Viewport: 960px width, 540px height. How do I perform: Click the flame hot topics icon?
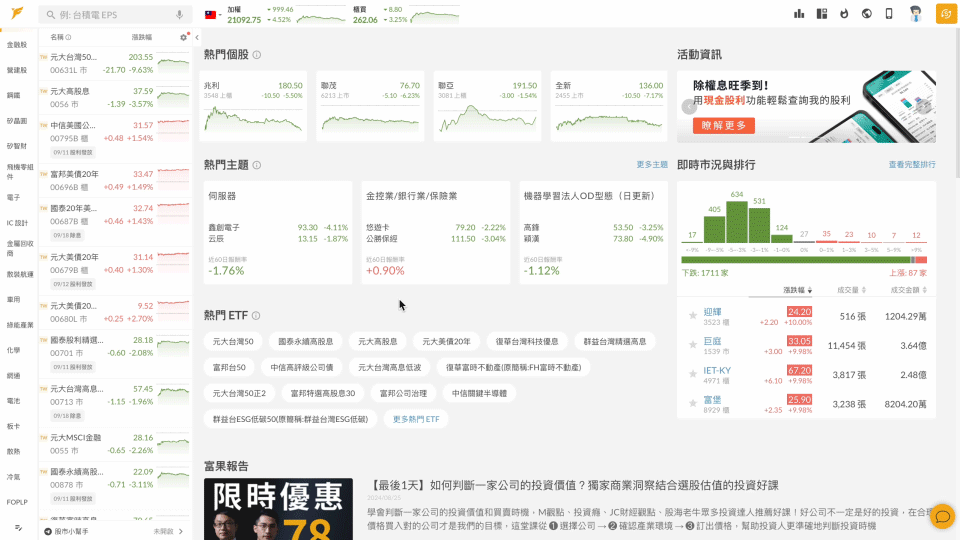(844, 14)
